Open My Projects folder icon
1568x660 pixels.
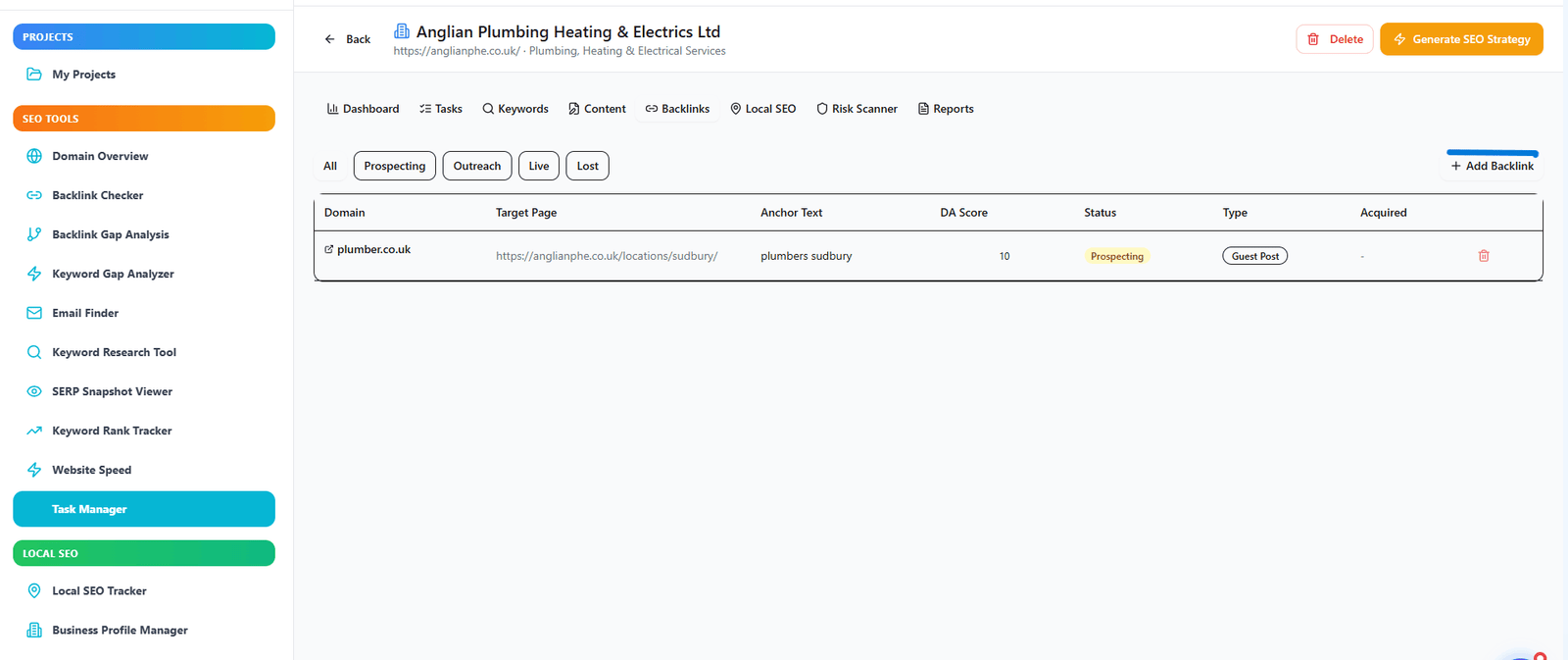tap(34, 75)
